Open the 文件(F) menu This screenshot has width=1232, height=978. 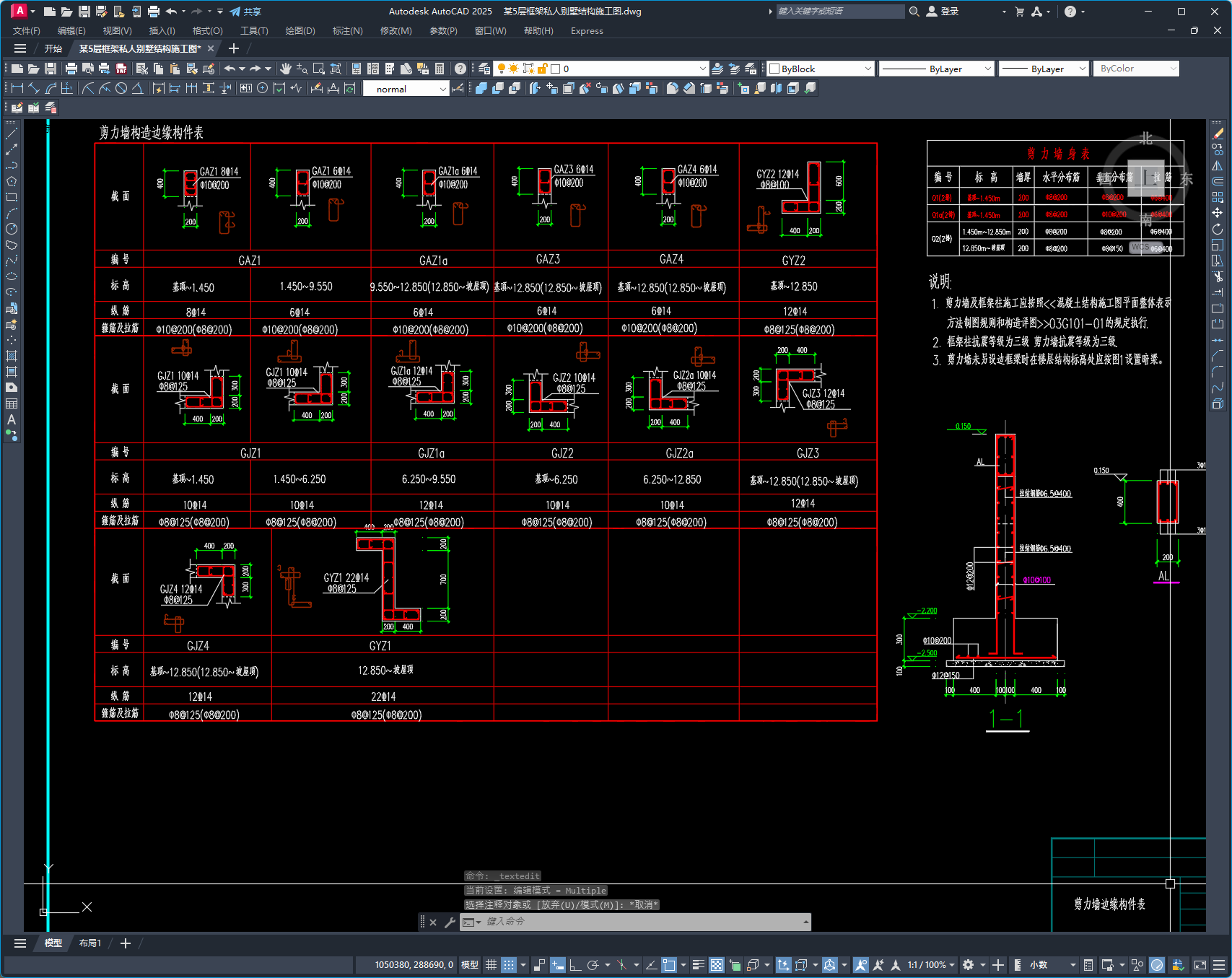(x=27, y=31)
